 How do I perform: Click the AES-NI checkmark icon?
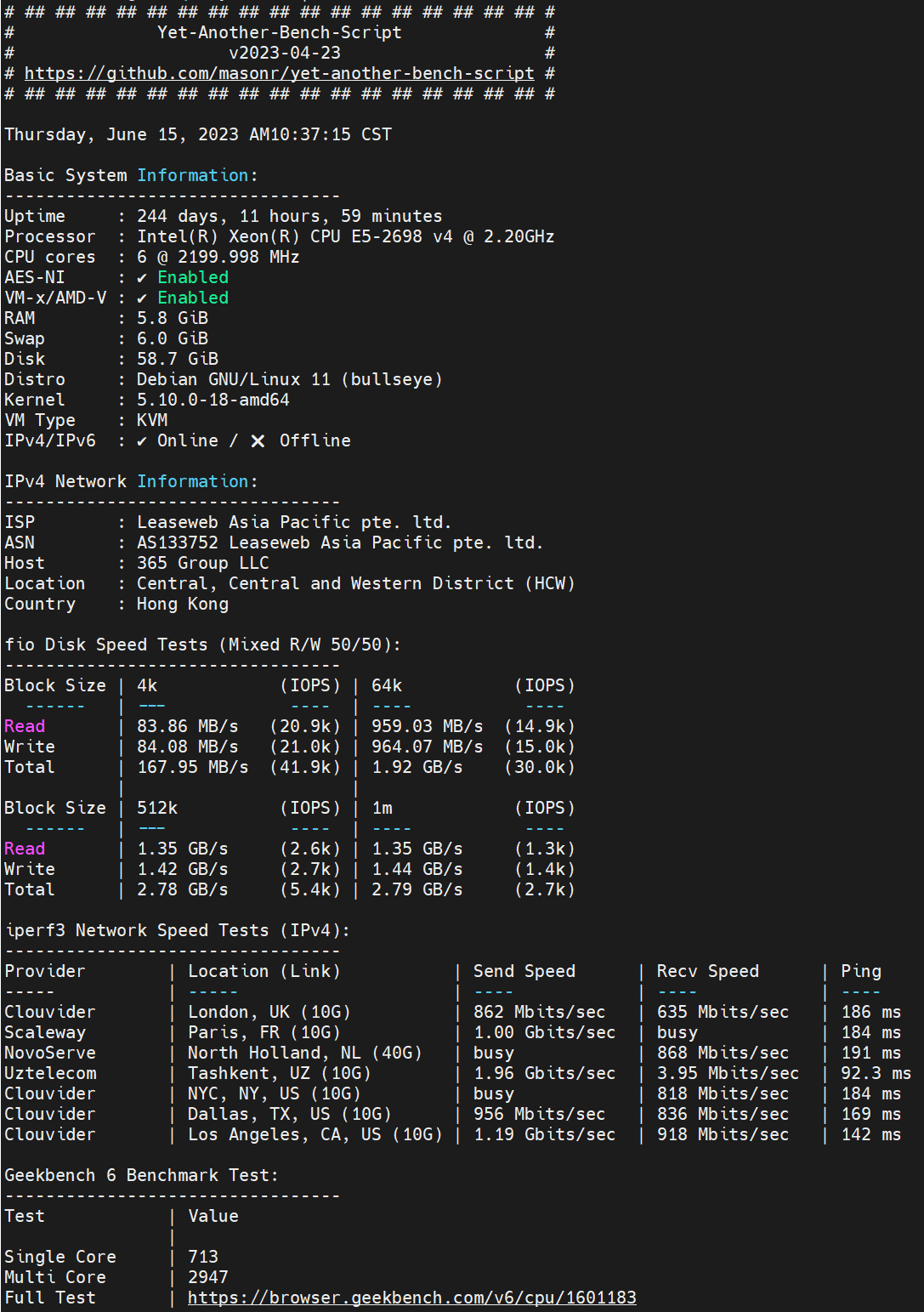click(x=142, y=278)
